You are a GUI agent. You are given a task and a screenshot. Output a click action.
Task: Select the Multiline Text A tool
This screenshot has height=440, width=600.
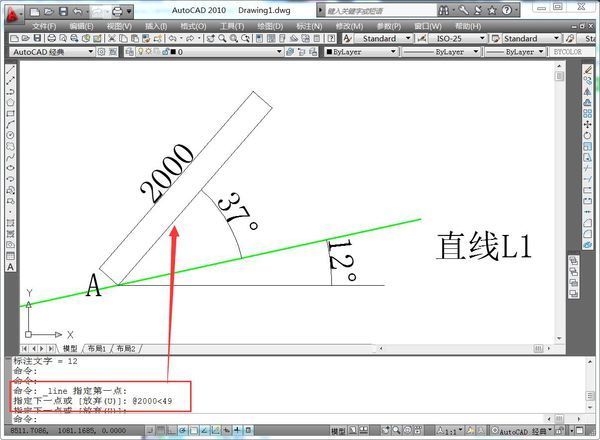point(10,267)
